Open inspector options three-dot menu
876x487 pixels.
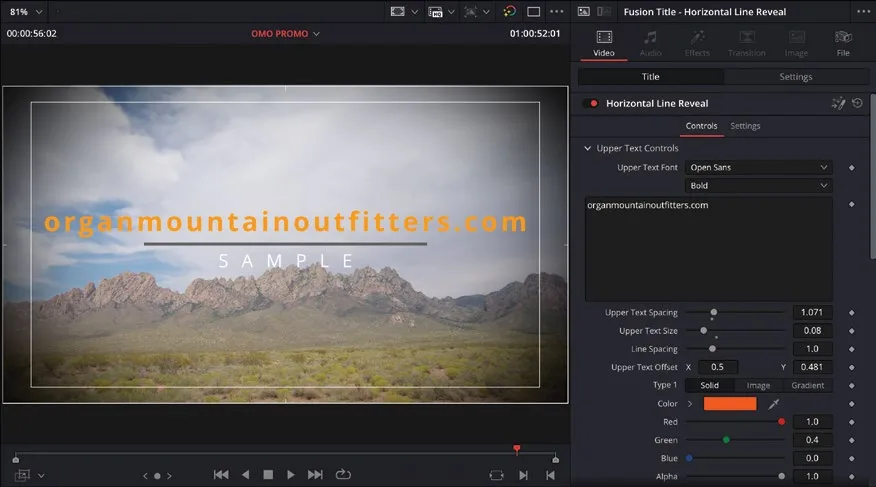point(863,12)
